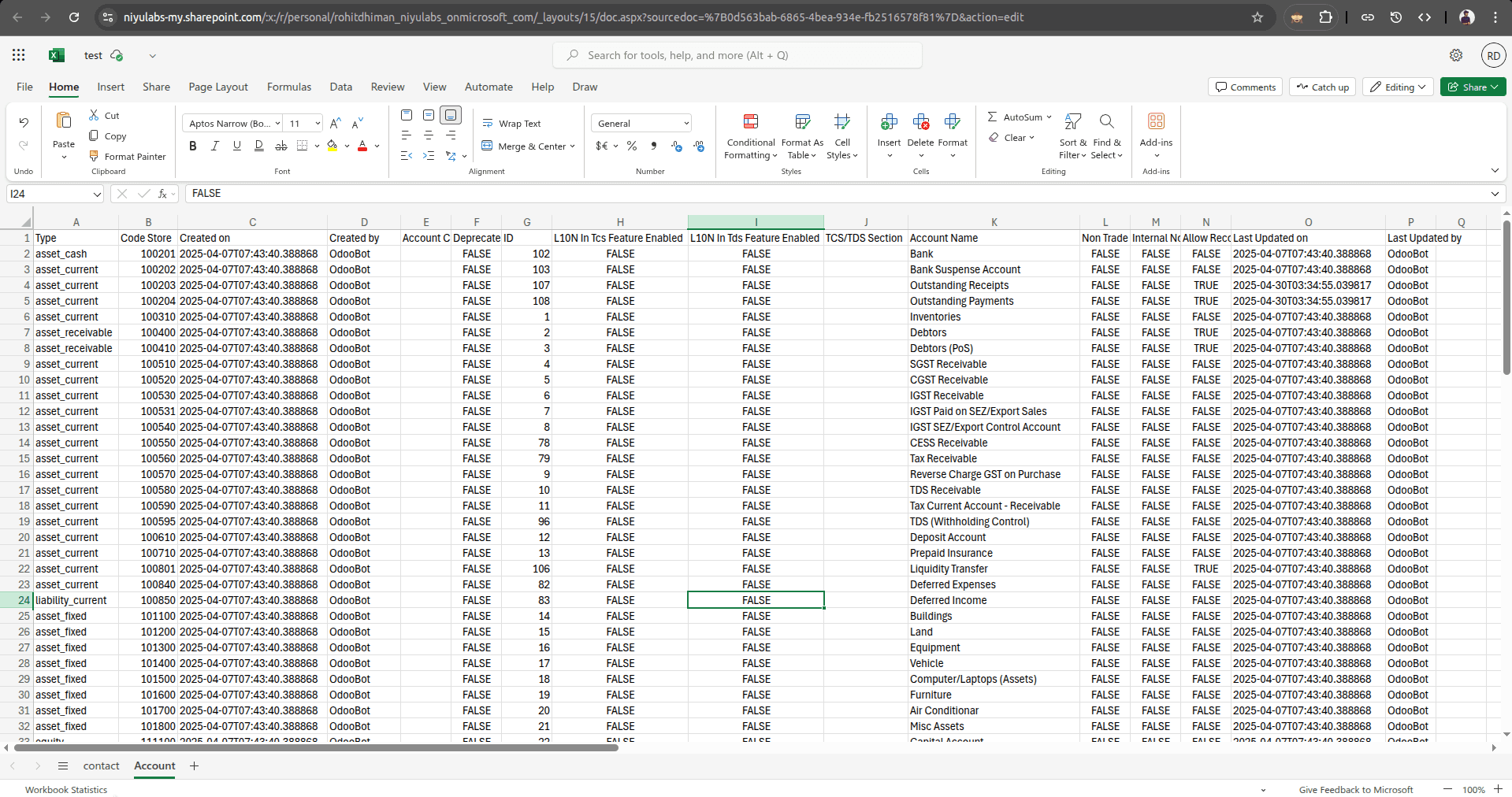Open the Formulas ribbon tab

click(289, 87)
